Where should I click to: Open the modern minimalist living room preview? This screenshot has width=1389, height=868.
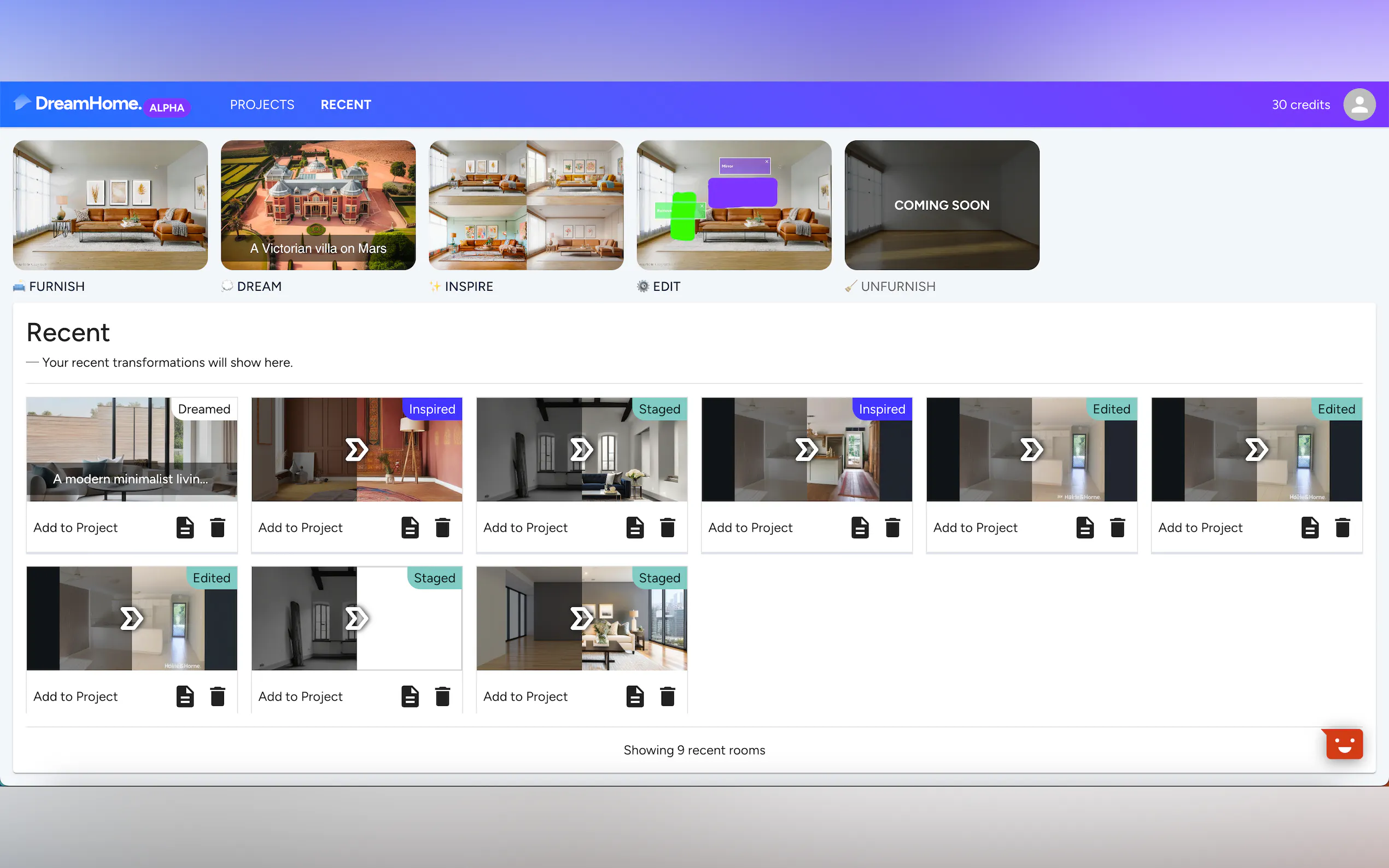[x=131, y=449]
